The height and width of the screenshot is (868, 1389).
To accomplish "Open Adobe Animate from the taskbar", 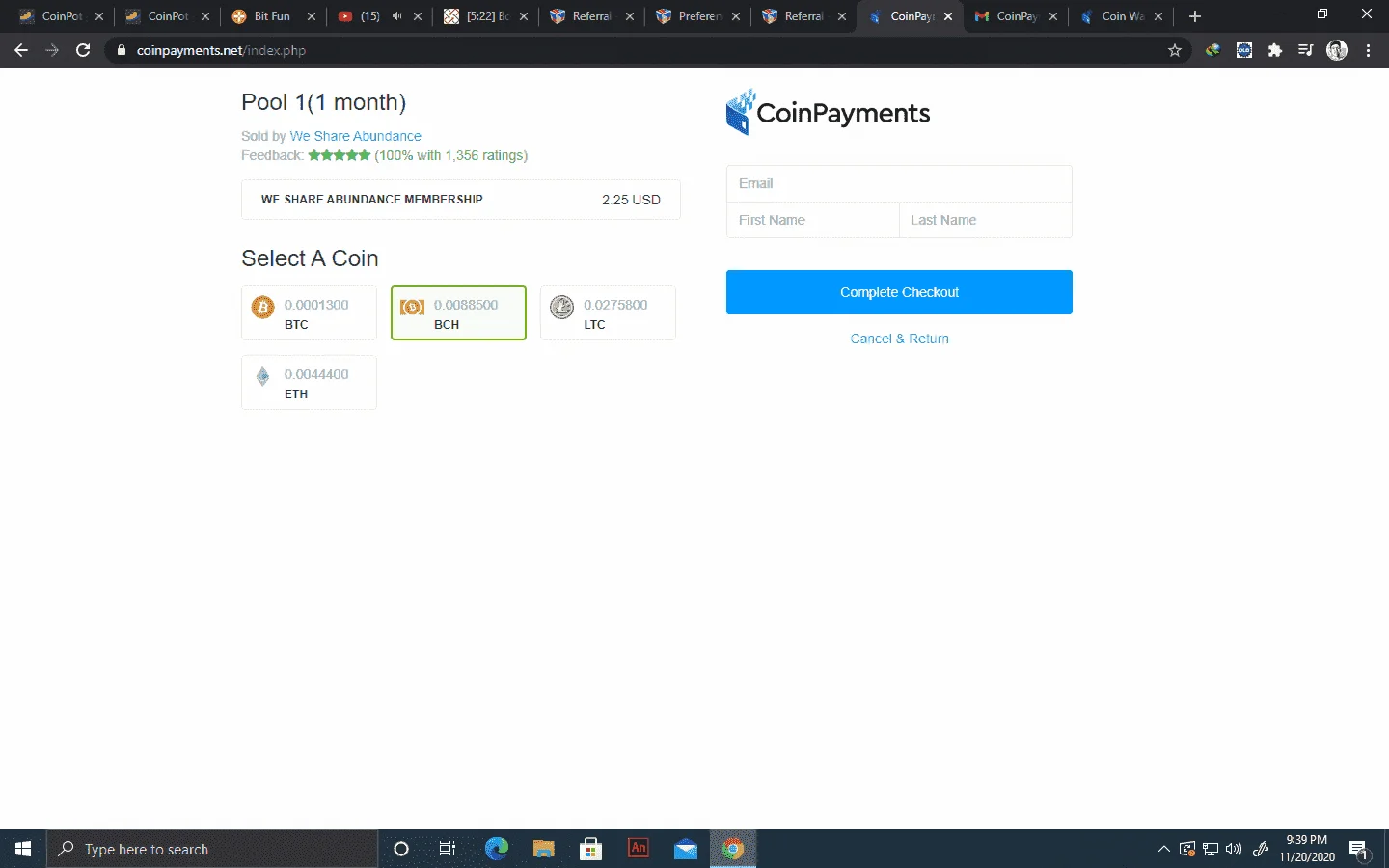I will (x=639, y=849).
